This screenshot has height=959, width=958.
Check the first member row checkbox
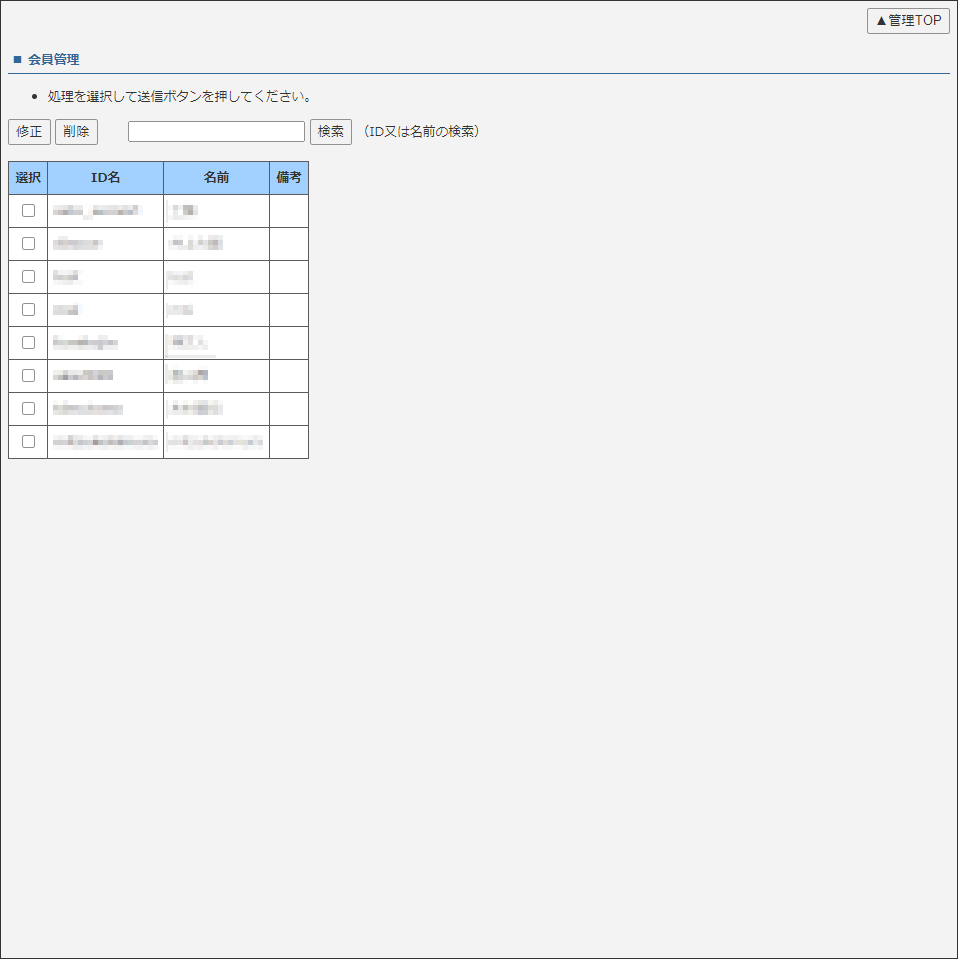(28, 210)
